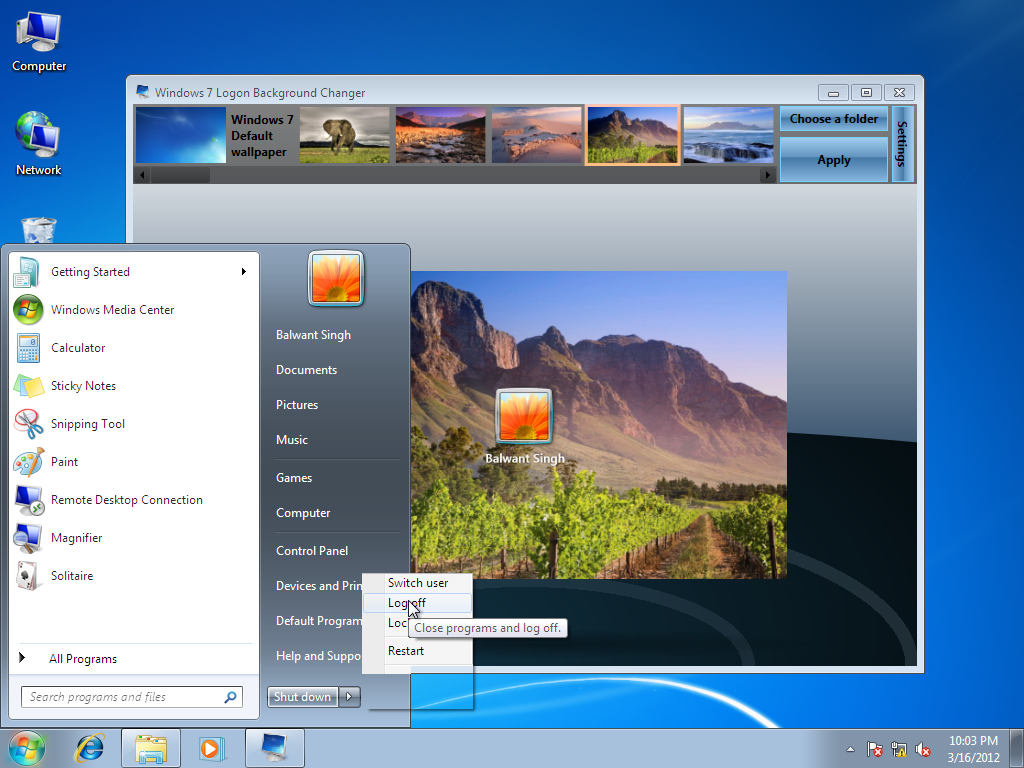1024x768 pixels.
Task: Click the muted volume tray icon
Action: click(x=923, y=750)
